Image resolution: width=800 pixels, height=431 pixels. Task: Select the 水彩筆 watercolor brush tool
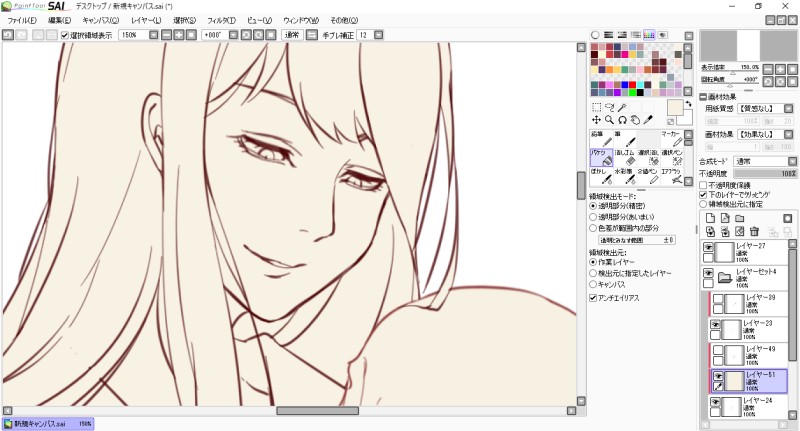[625, 176]
